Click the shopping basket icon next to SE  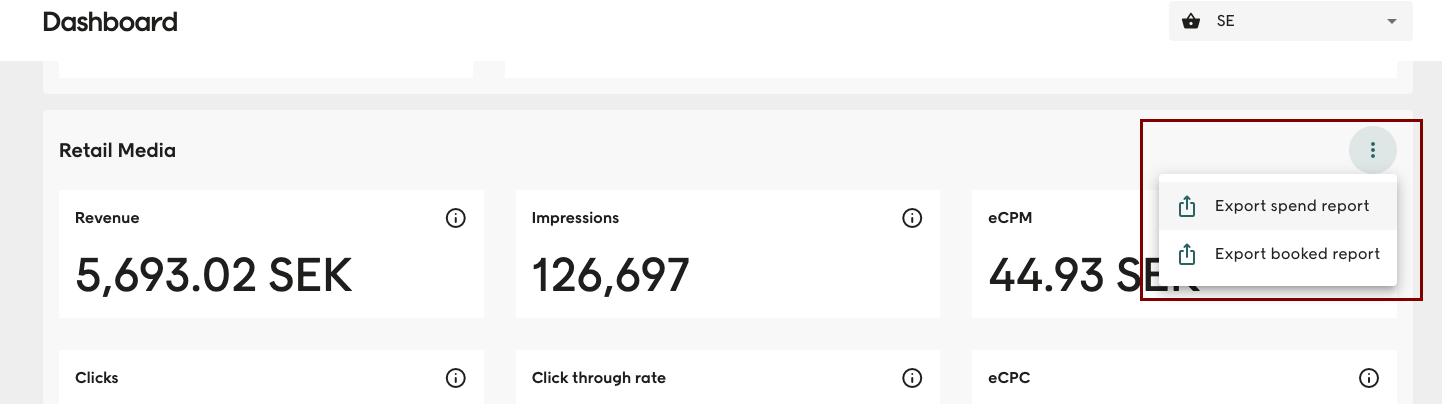pyautogui.click(x=1191, y=21)
